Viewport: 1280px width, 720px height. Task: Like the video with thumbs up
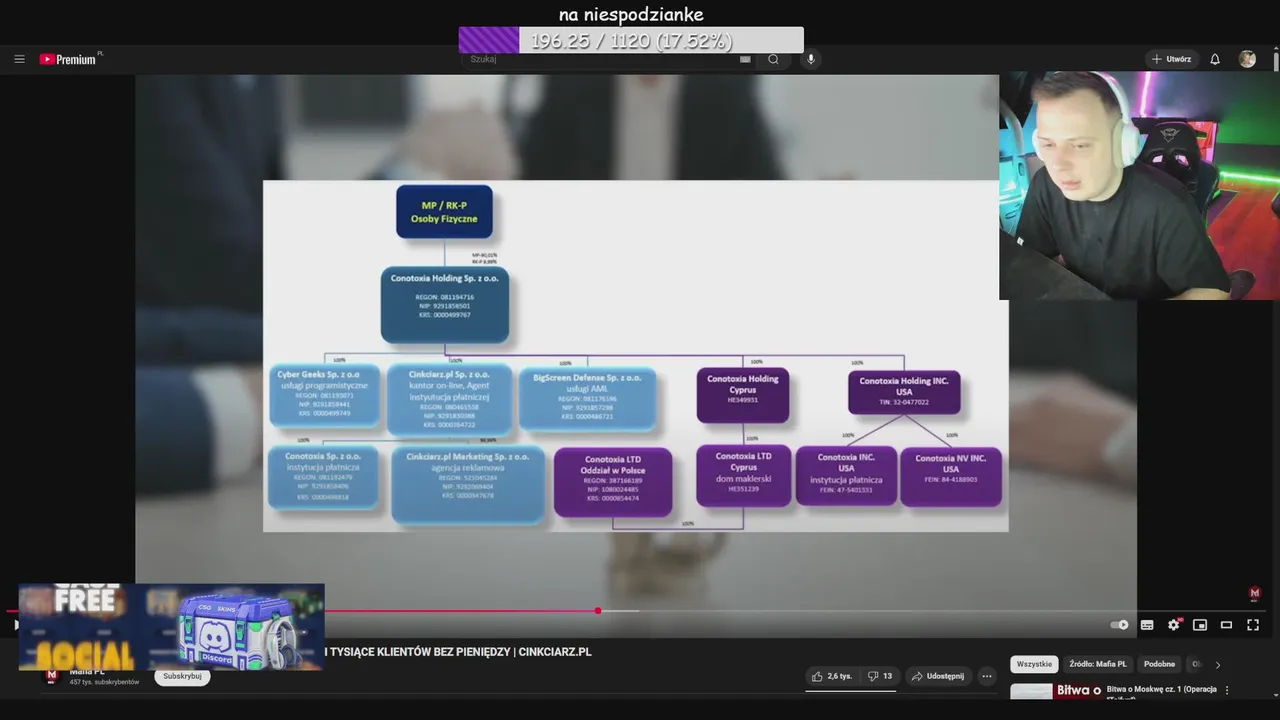(x=832, y=676)
